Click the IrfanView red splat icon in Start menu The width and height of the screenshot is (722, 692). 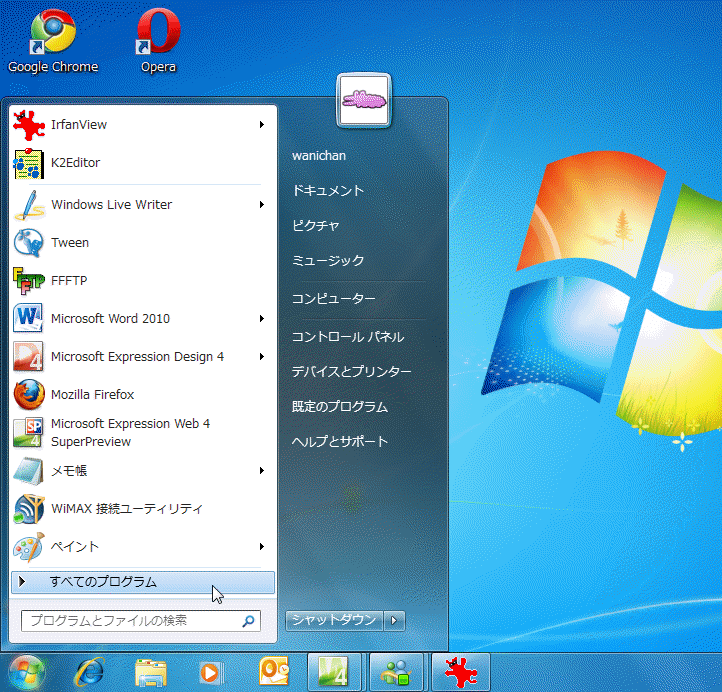[29, 125]
